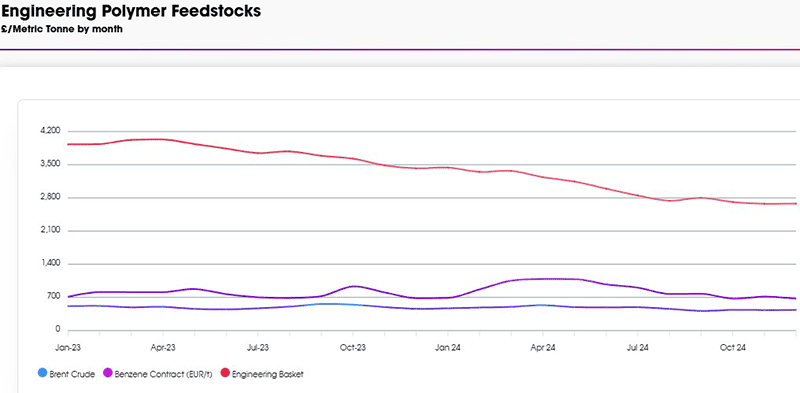Select the Oct-23 x-axis label

pos(353,348)
